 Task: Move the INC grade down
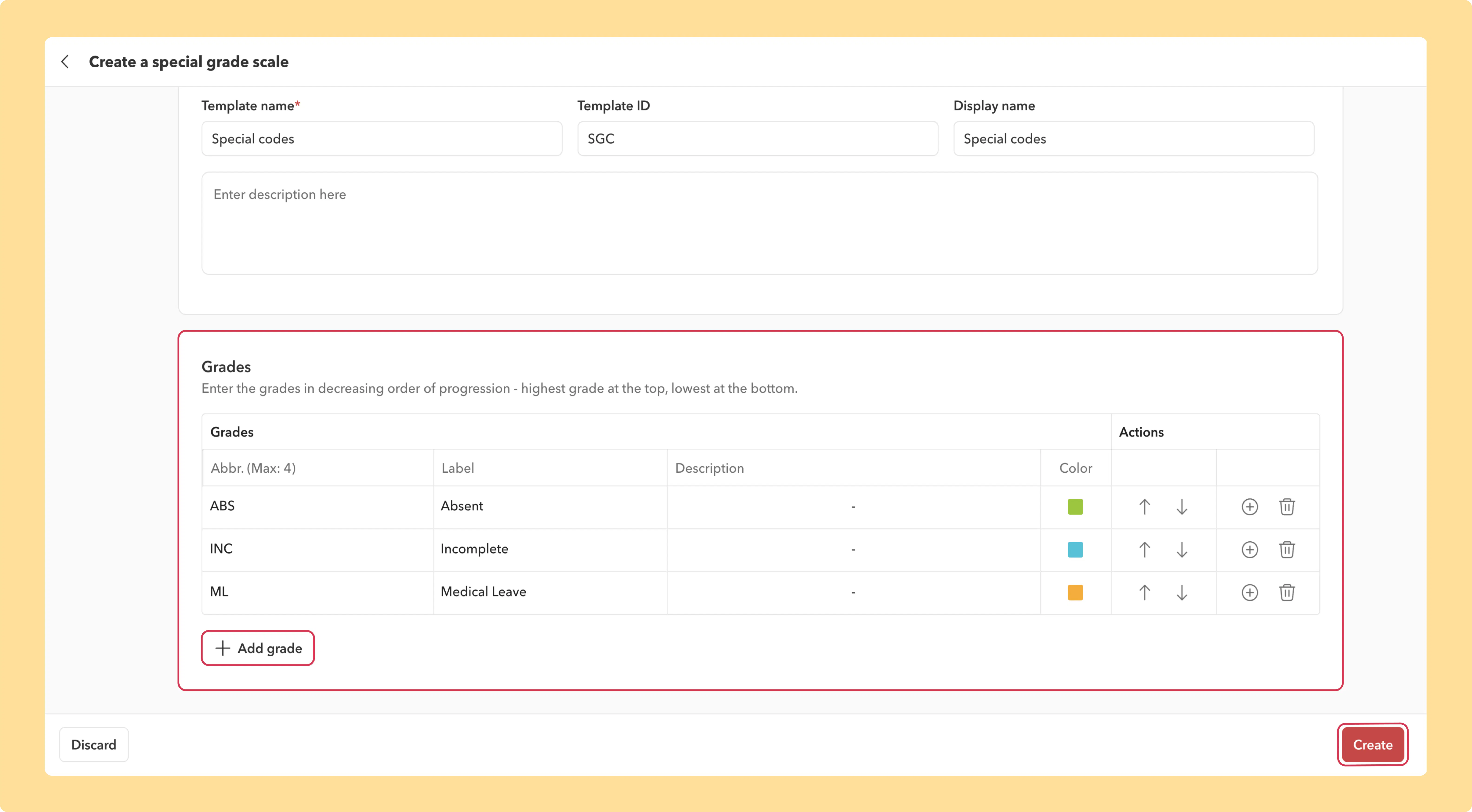(1182, 550)
